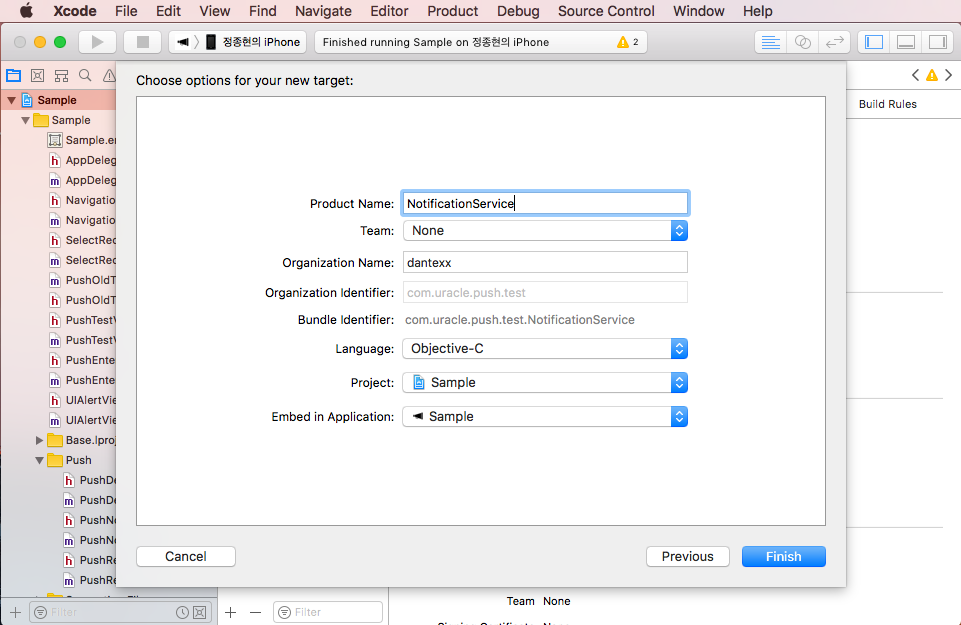Viewport: 961px width, 625px height.
Task: Click the Bundle Identifier value text
Action: [520, 320]
